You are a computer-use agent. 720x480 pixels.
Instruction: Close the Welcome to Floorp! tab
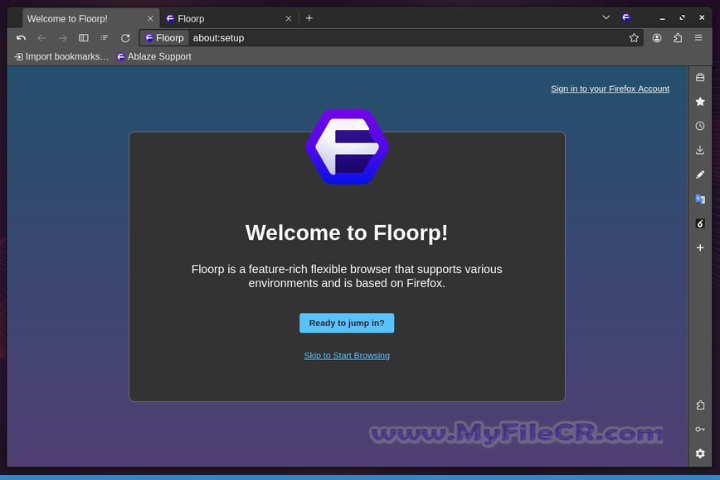(150, 19)
